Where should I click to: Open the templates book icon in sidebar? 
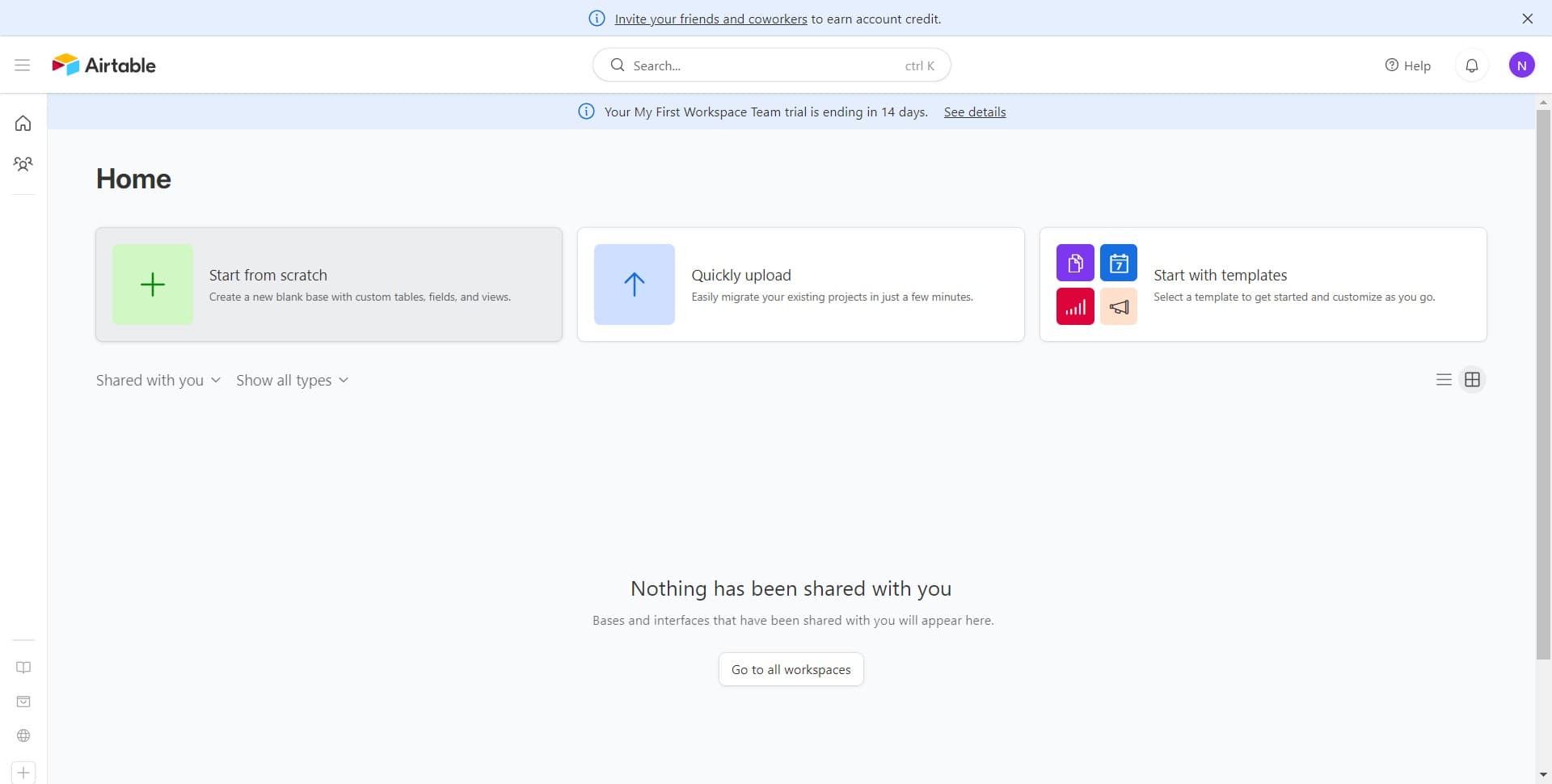(x=23, y=668)
